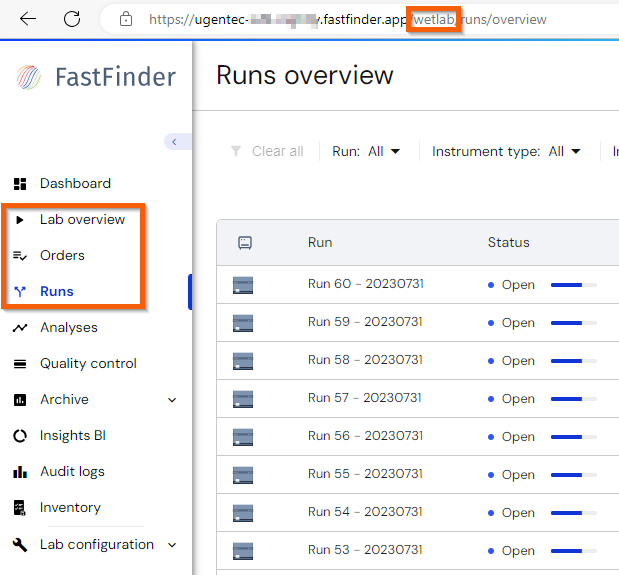Click Open status of Run 59
Viewport: 619px width, 575px height.
[x=512, y=323]
